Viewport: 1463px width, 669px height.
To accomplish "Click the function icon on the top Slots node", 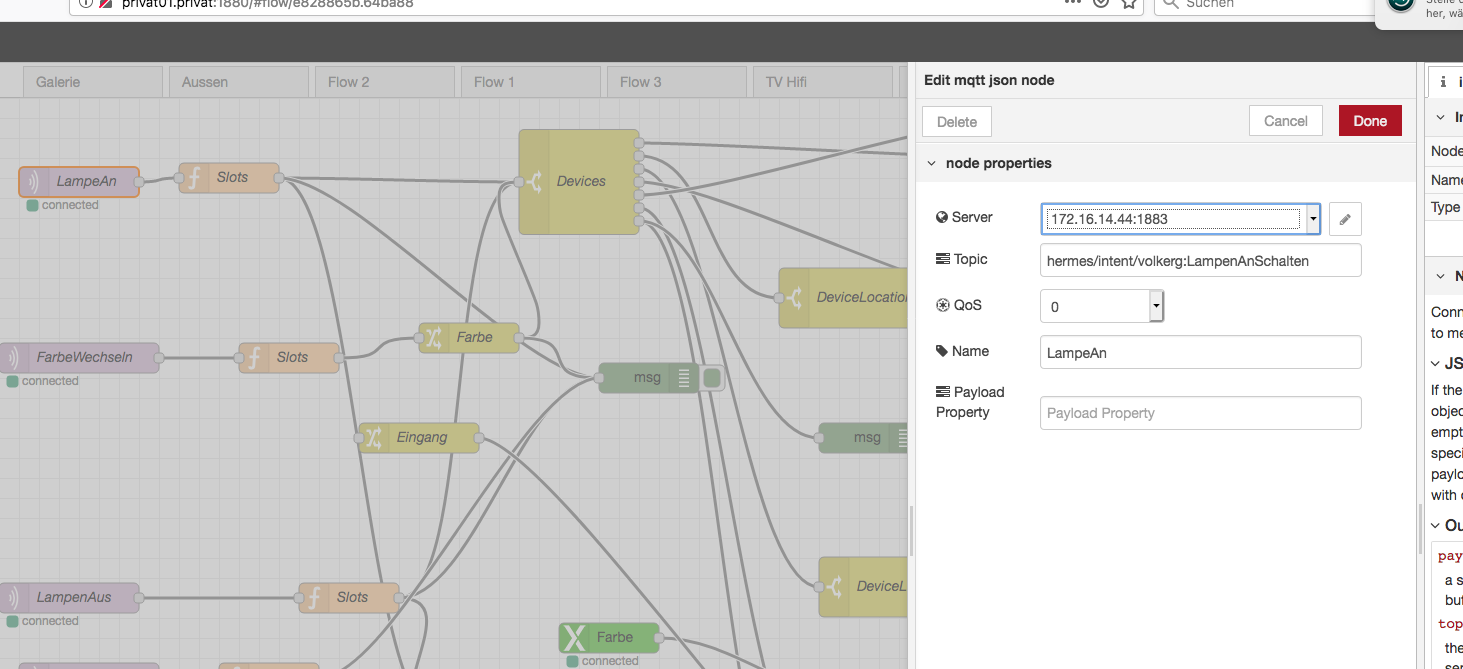I will [194, 178].
